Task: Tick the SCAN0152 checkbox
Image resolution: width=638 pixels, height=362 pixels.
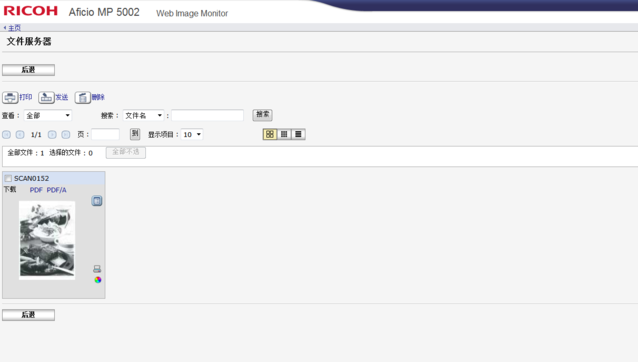Action: (8, 179)
